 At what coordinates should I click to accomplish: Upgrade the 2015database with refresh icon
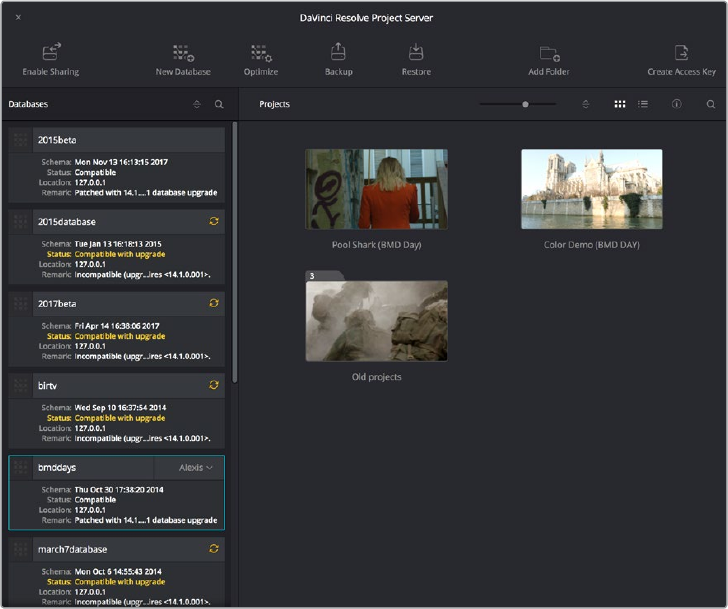coord(214,221)
